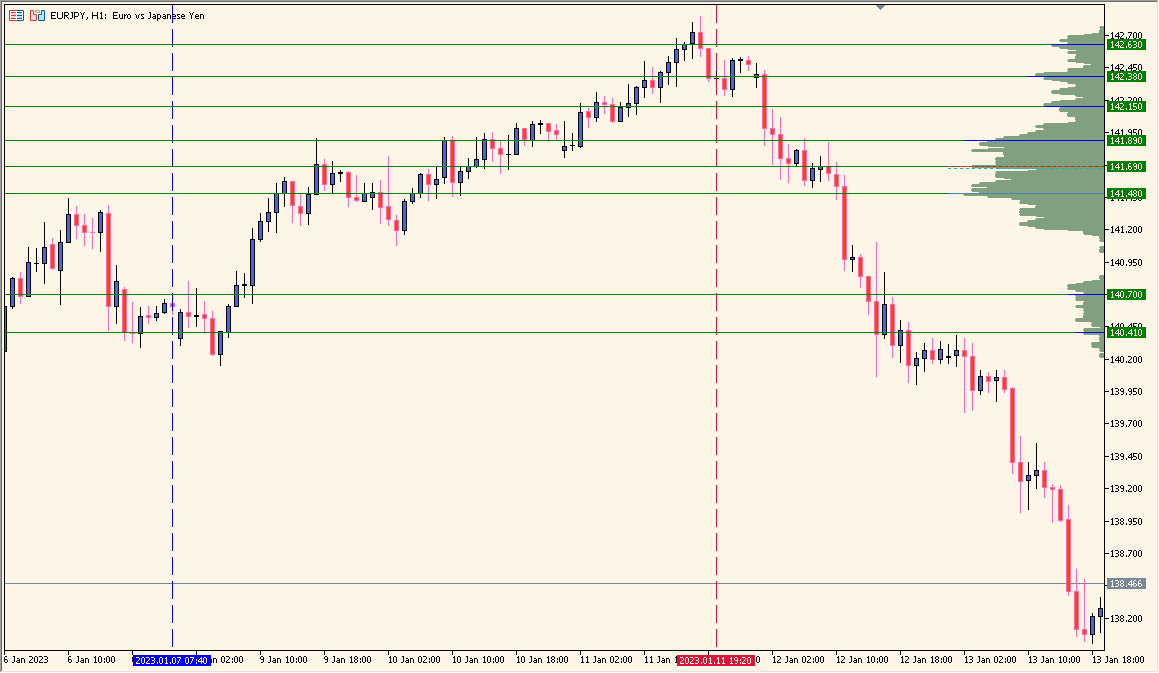
Task: Click the 140.700 price level label
Action: point(1126,294)
